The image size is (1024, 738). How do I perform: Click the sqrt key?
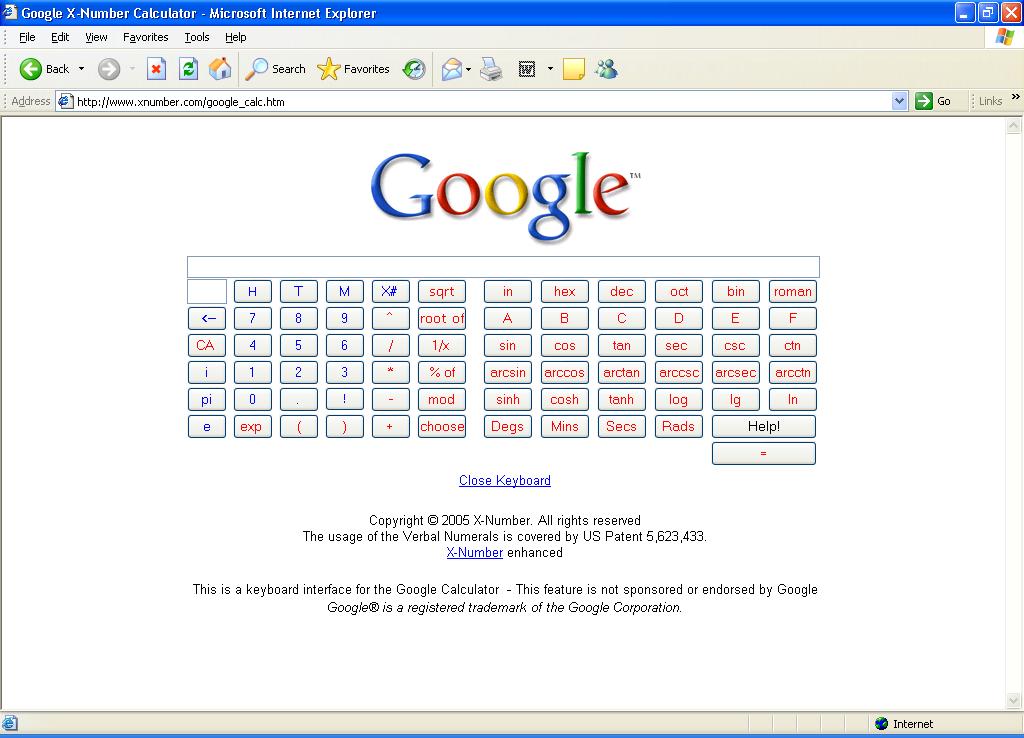click(x=441, y=292)
